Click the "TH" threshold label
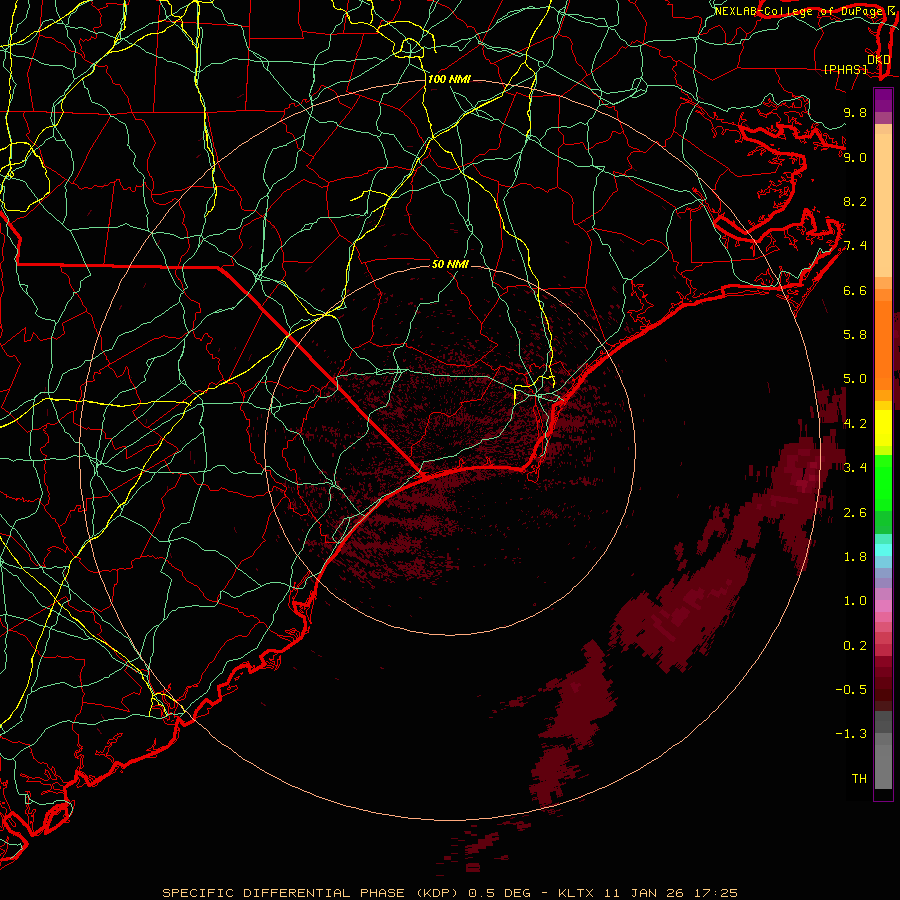900x900 pixels. (859, 779)
